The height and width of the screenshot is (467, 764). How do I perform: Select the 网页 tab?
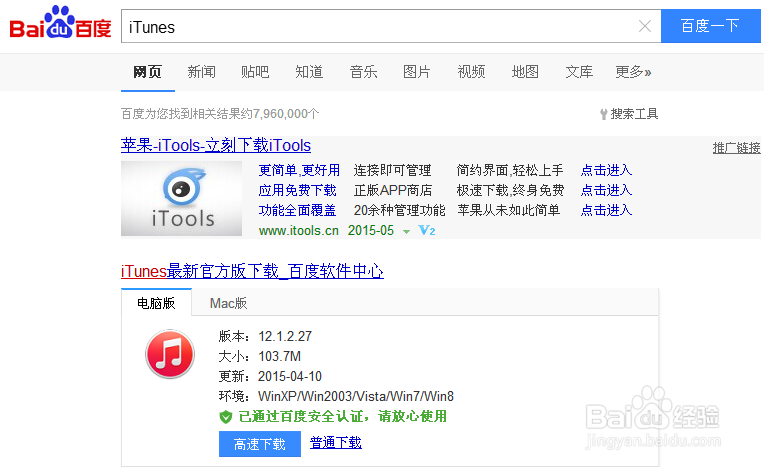point(148,72)
